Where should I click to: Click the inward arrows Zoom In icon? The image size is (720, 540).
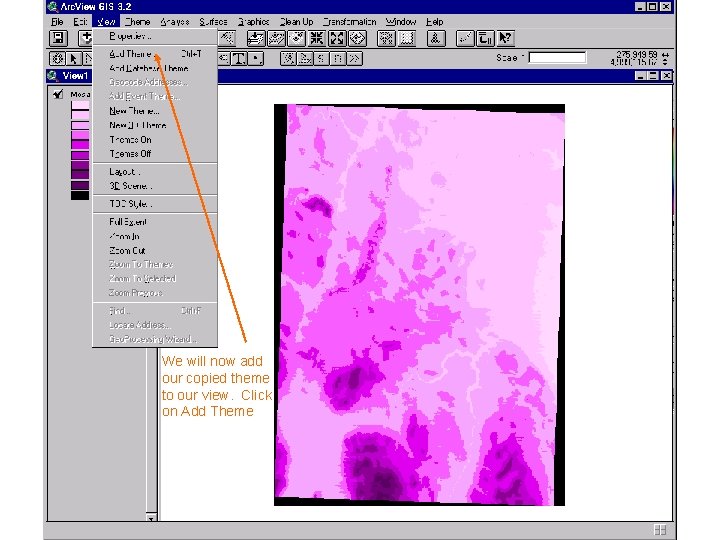317,38
